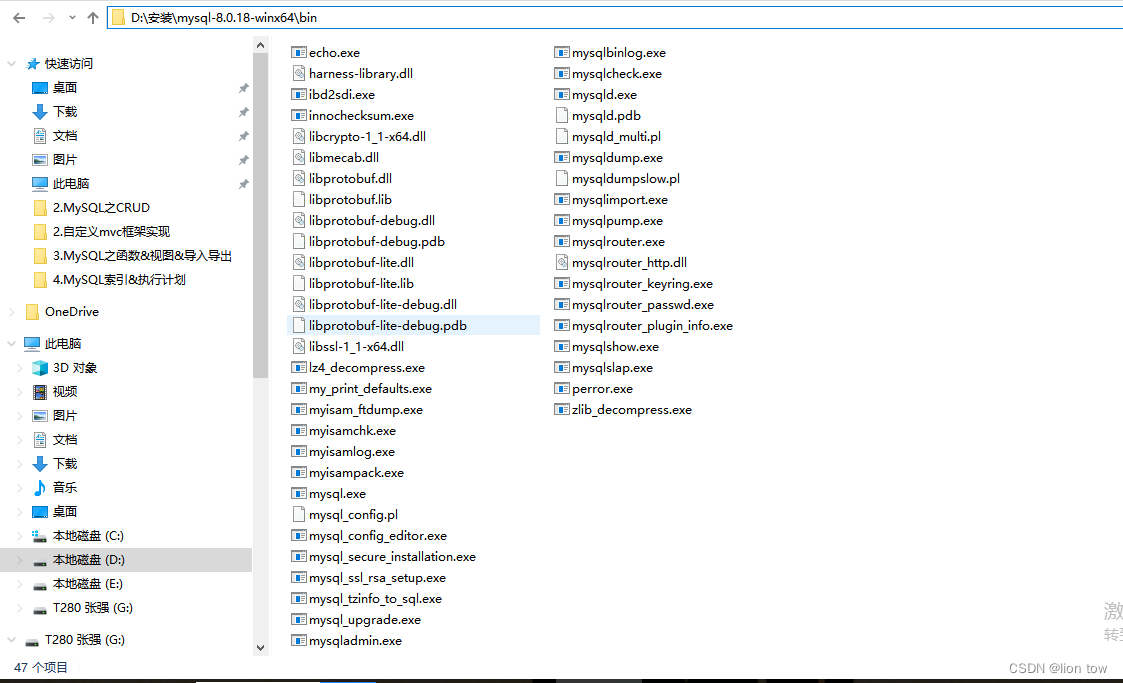Viewport: 1123px width, 683px height.
Task: Select echo.exe file
Action: [x=334, y=52]
